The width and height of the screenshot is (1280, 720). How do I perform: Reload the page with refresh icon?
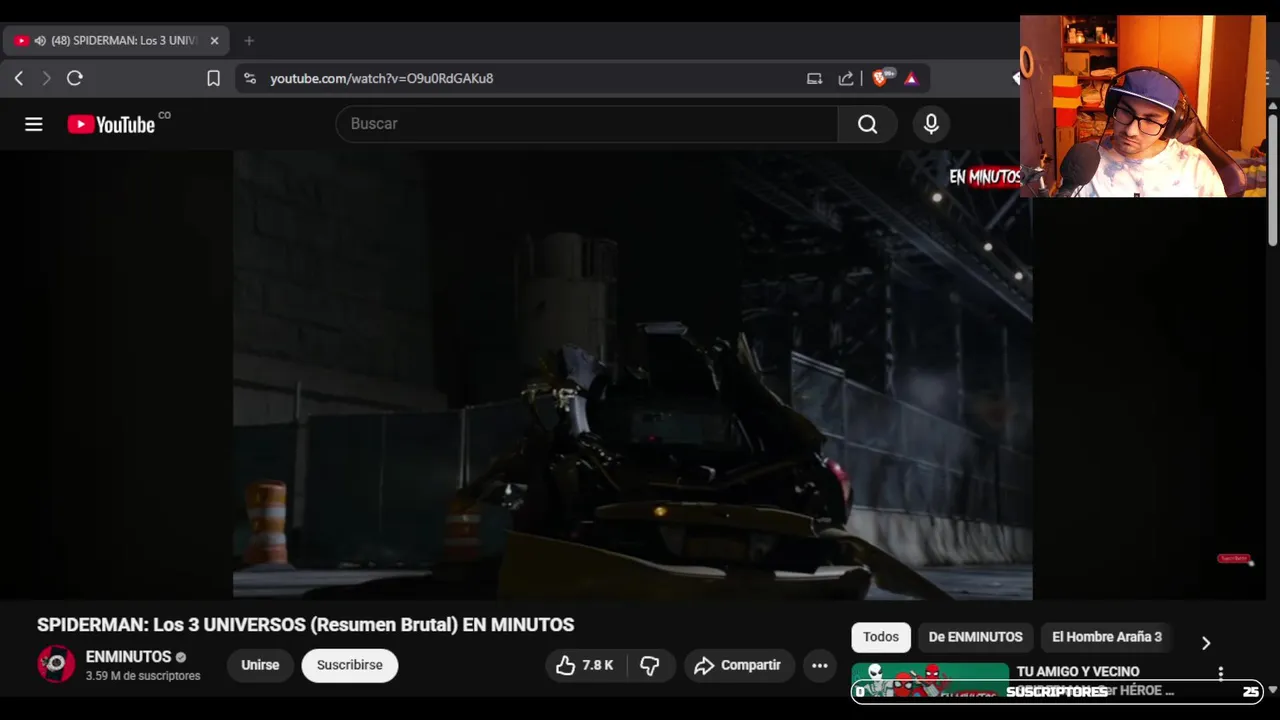tap(74, 78)
